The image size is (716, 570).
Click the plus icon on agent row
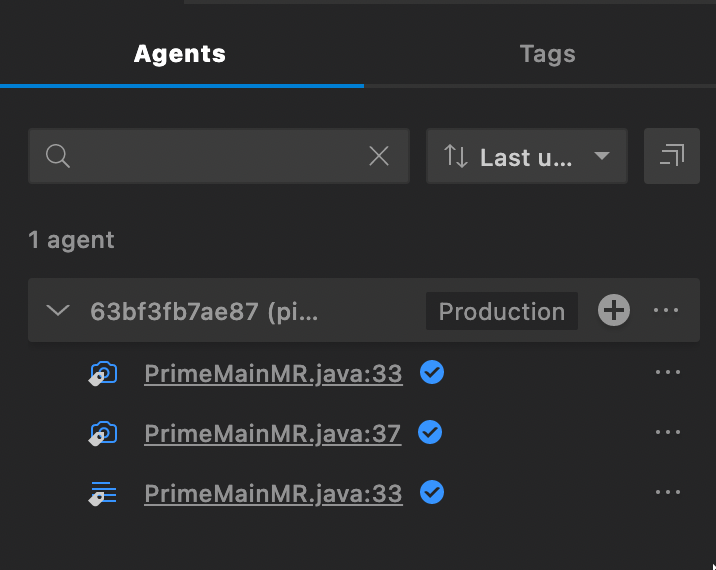(x=614, y=311)
